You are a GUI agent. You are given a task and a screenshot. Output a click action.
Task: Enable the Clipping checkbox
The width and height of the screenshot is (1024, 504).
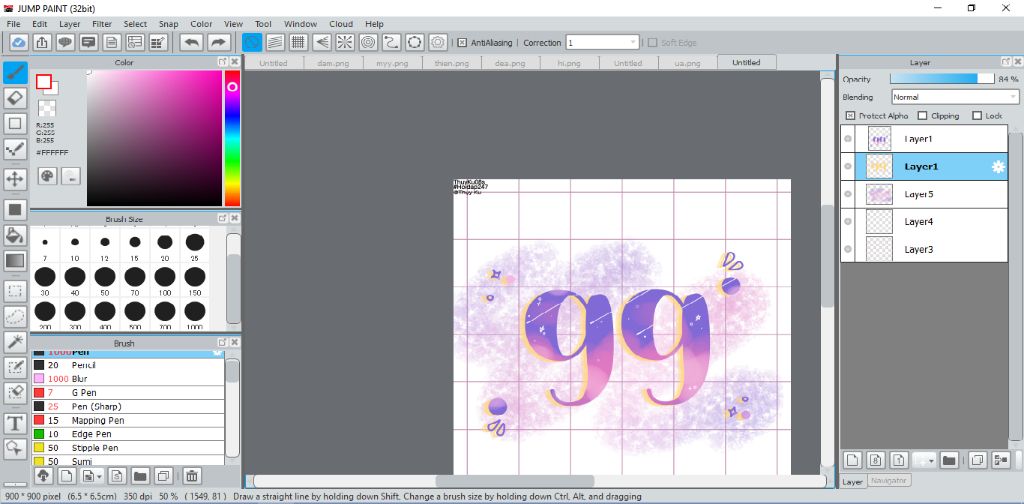click(x=922, y=116)
